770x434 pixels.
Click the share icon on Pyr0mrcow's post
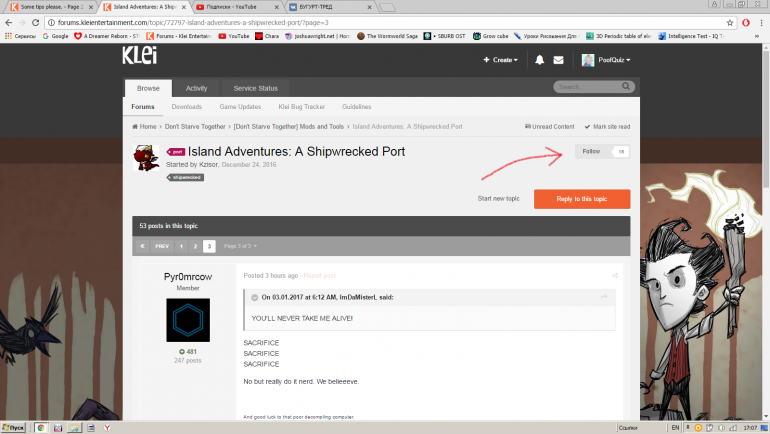(615, 275)
